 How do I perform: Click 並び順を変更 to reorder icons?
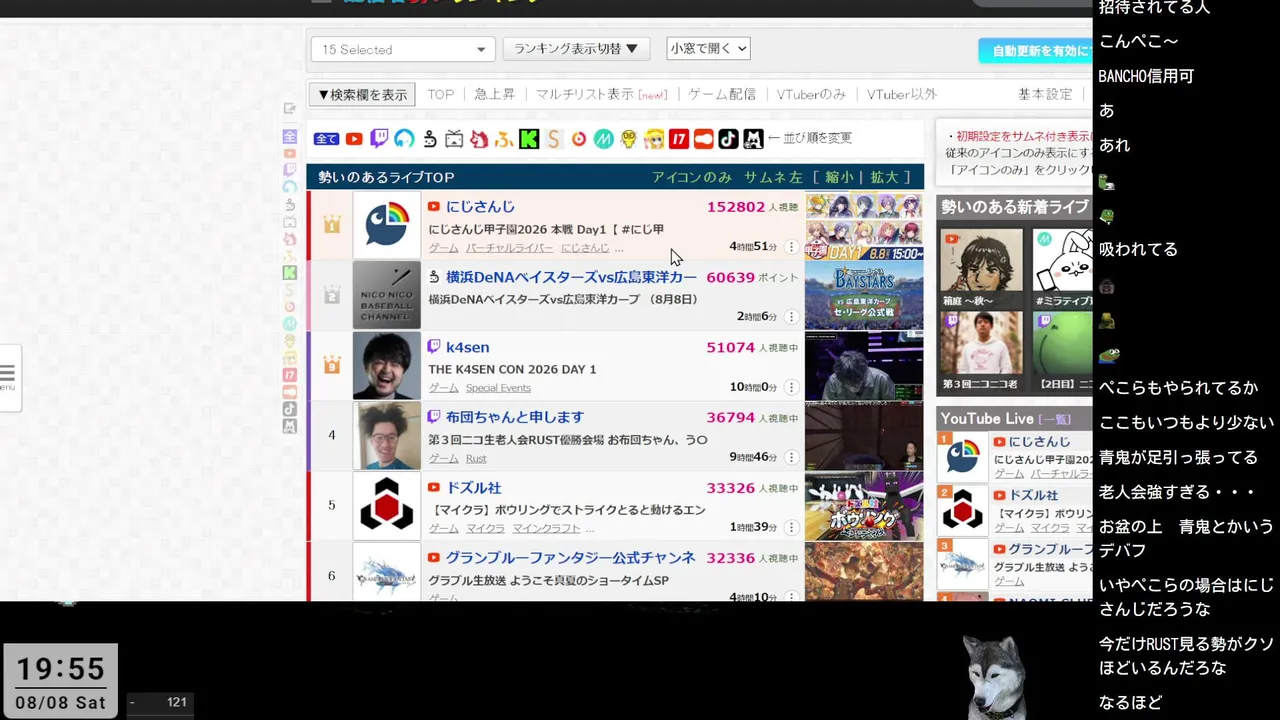[816, 138]
